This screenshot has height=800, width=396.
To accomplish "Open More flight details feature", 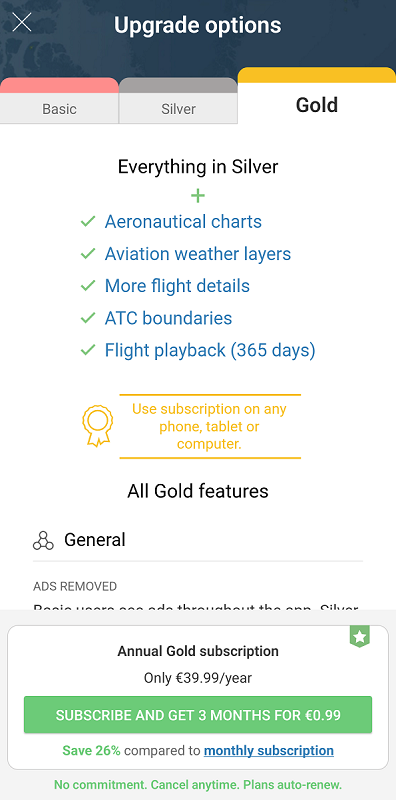I will tap(177, 286).
